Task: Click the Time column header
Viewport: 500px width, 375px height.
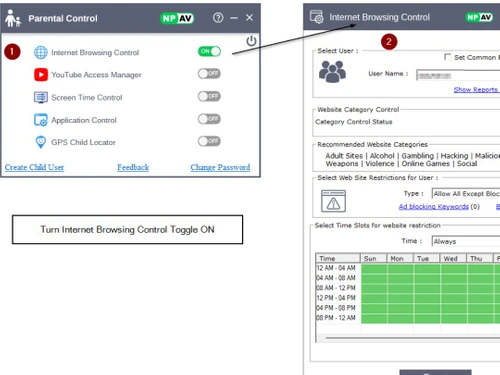Action: [338, 258]
